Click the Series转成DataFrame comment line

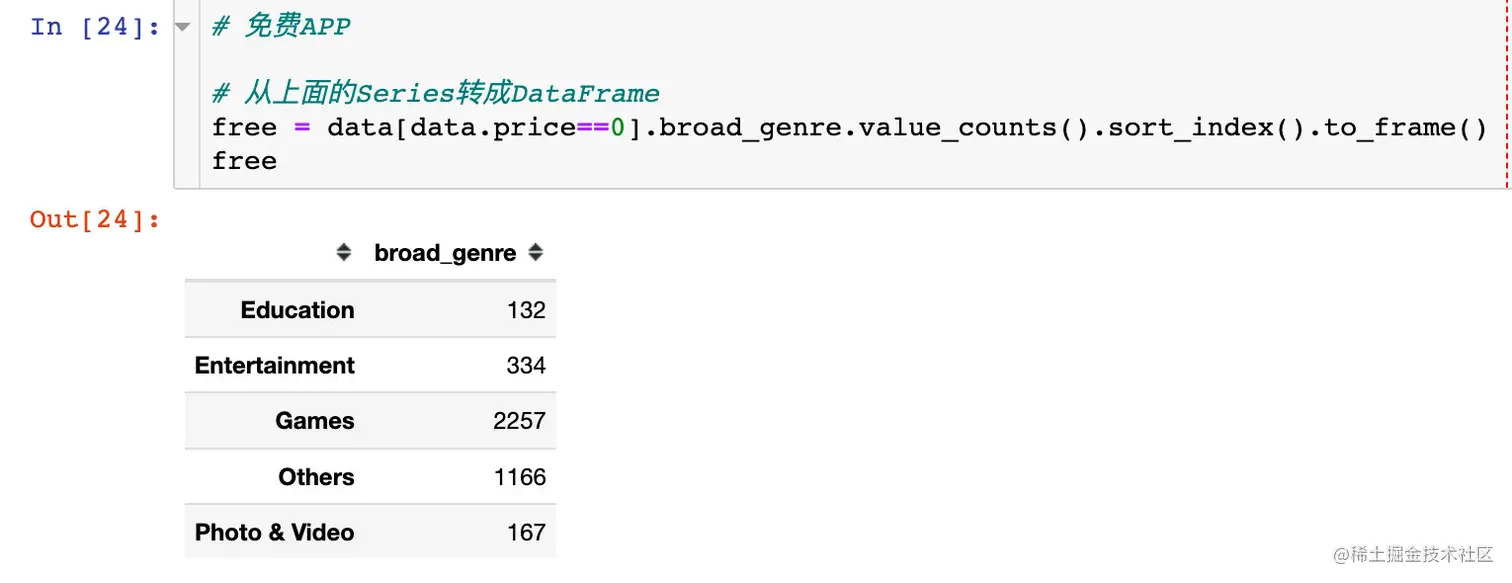pos(436,94)
